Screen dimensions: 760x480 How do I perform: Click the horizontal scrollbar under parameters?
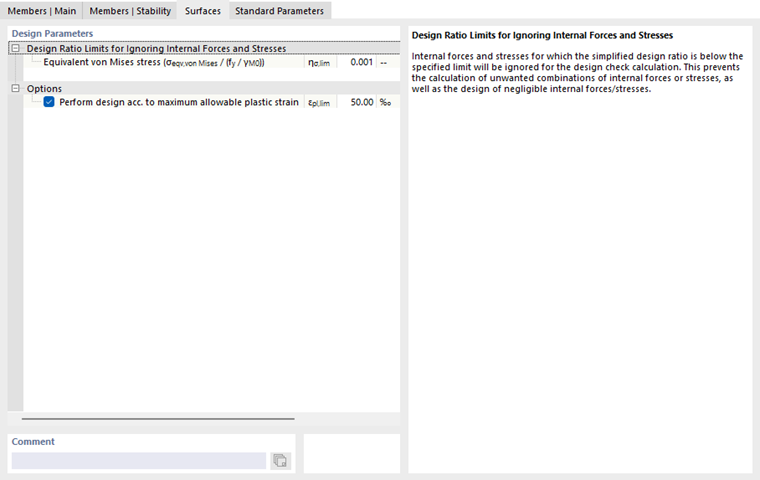158,418
